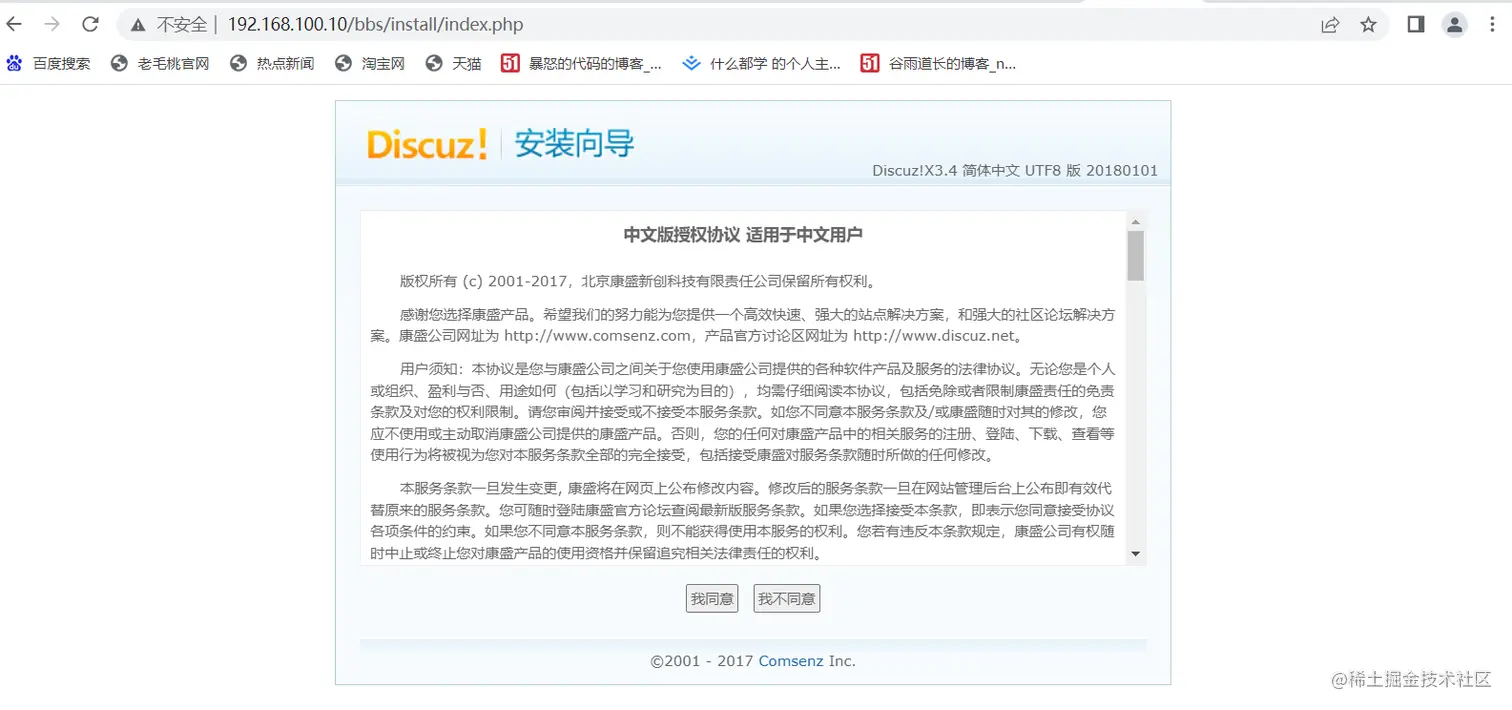
Task: Click the not-secure warning triangle icon
Action: click(138, 24)
